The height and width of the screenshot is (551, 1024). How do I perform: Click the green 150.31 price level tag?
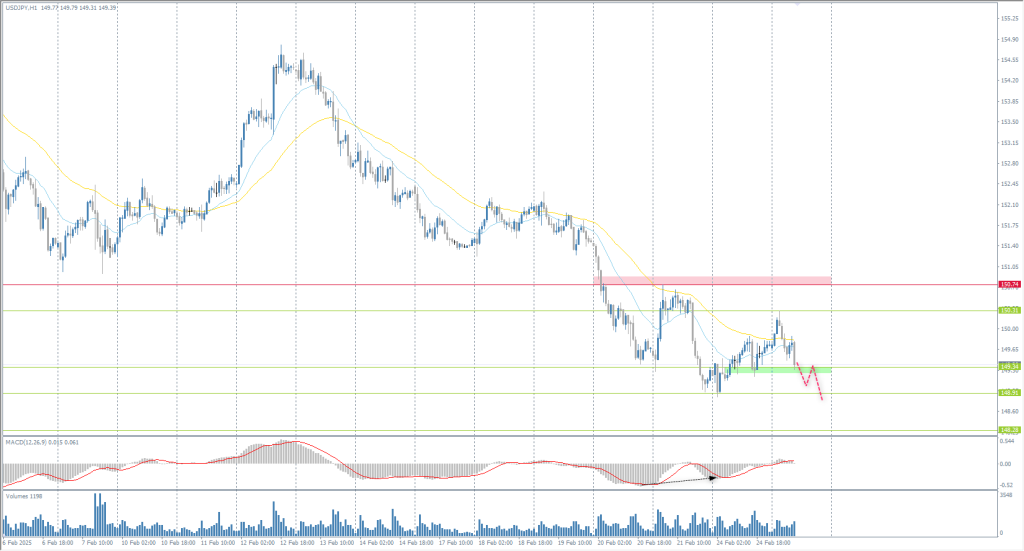click(1009, 311)
